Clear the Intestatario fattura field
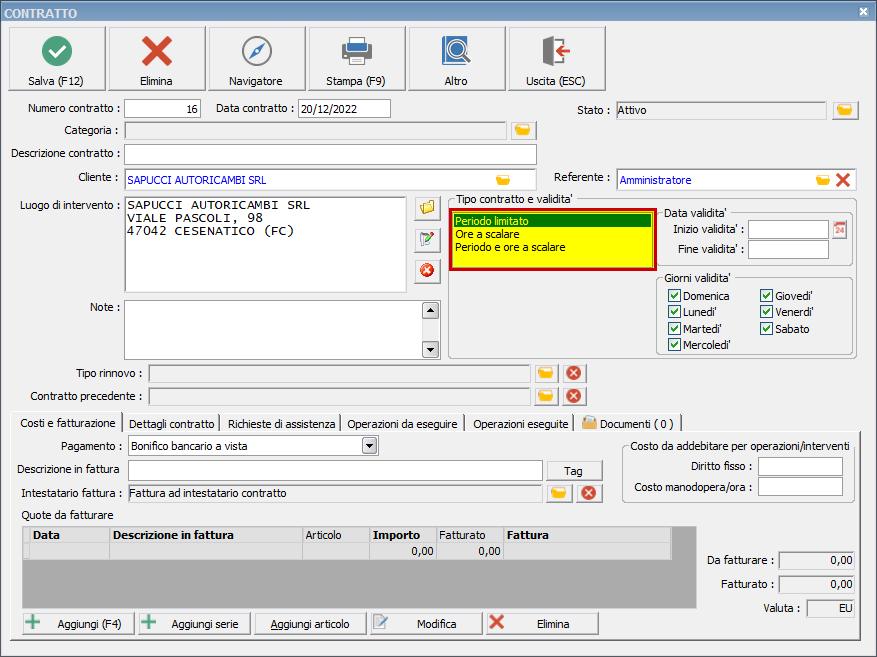877x657 pixels. coord(589,493)
